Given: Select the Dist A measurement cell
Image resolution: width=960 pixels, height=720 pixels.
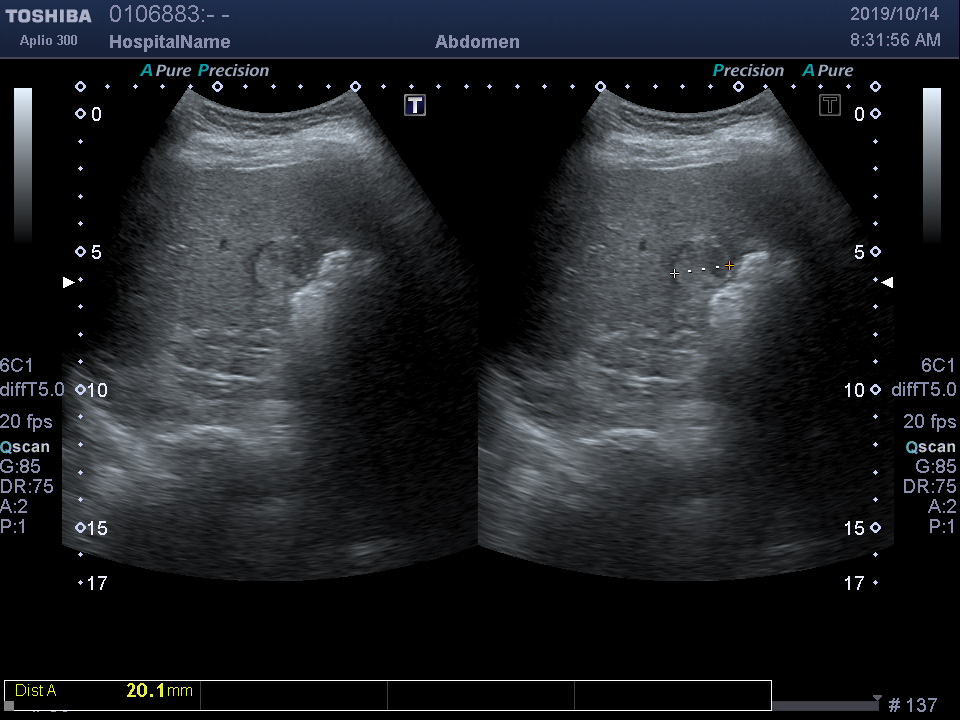Looking at the screenshot, I should click(102, 690).
